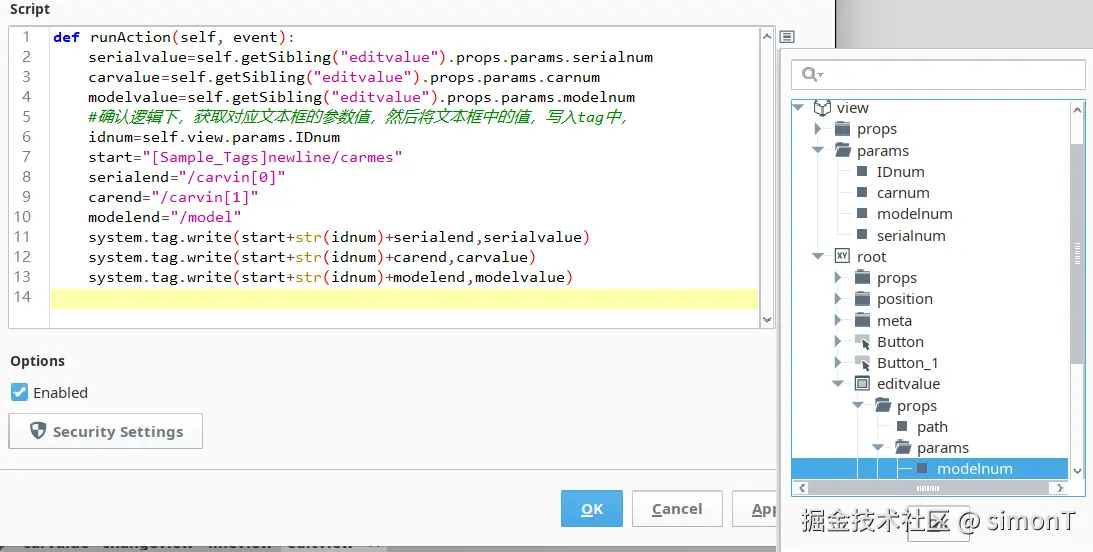Click the view cube icon in tree
Image resolution: width=1093 pixels, height=552 pixels.
pyautogui.click(x=823, y=108)
